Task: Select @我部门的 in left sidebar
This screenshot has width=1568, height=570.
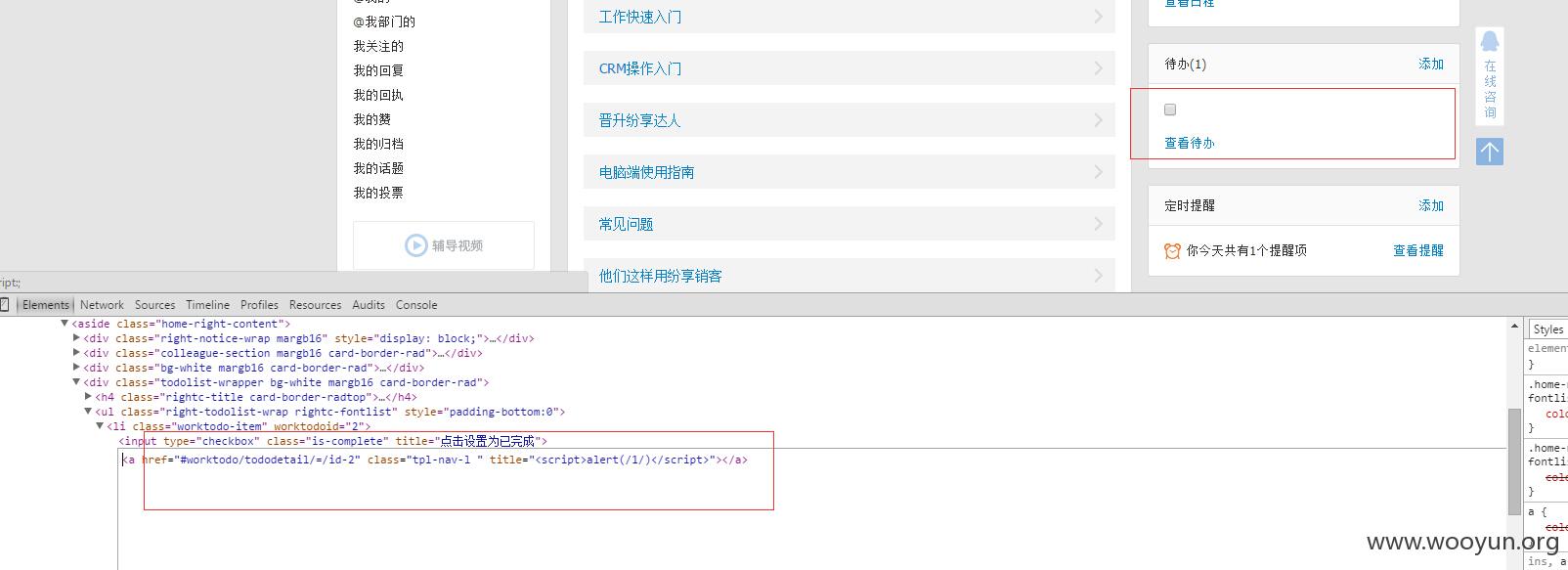Action: point(384,22)
